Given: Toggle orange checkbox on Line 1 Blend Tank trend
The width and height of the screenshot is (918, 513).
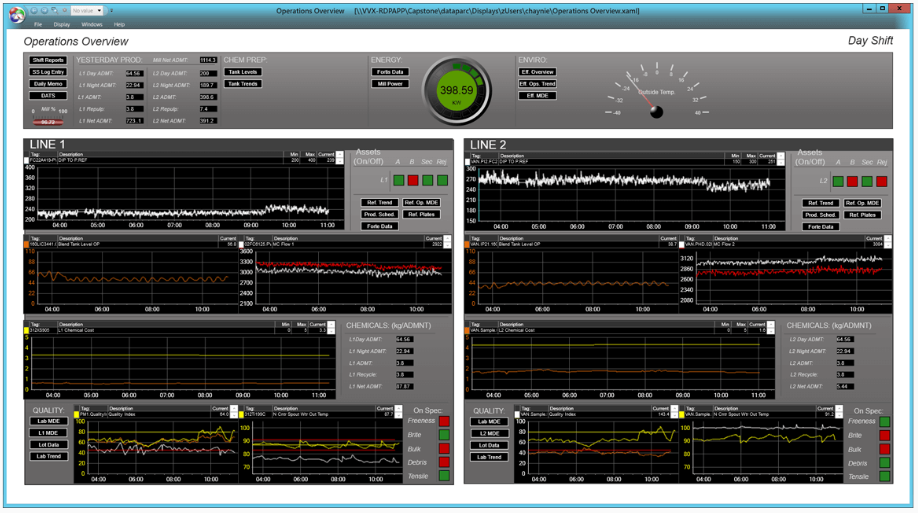Looking at the screenshot, I should point(26,244).
